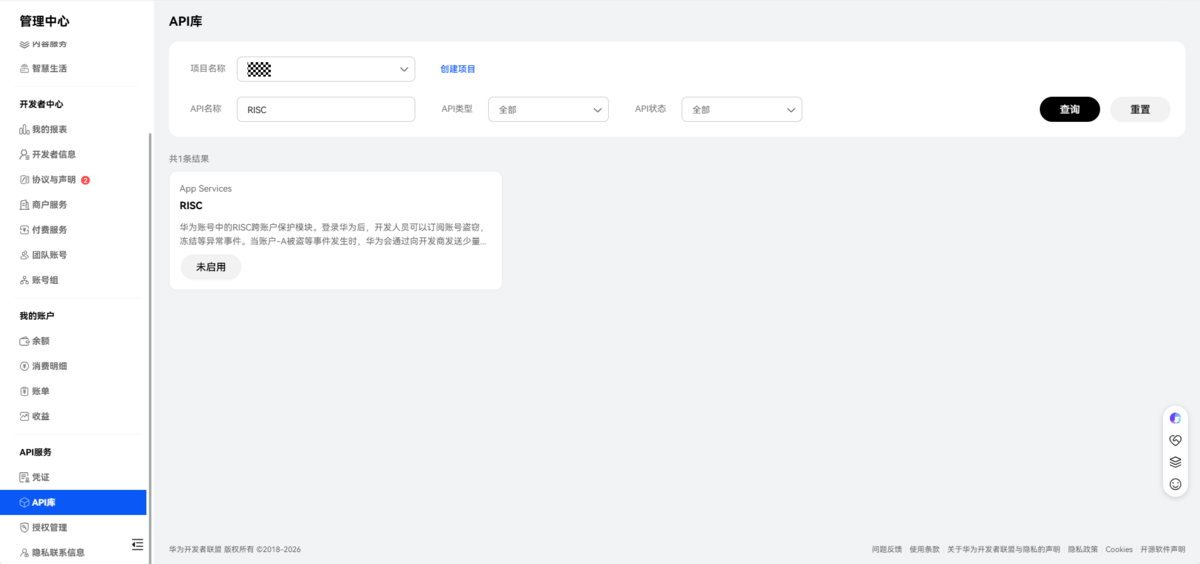
Task: Expand the 项目名称 project dropdown
Action: click(x=325, y=69)
